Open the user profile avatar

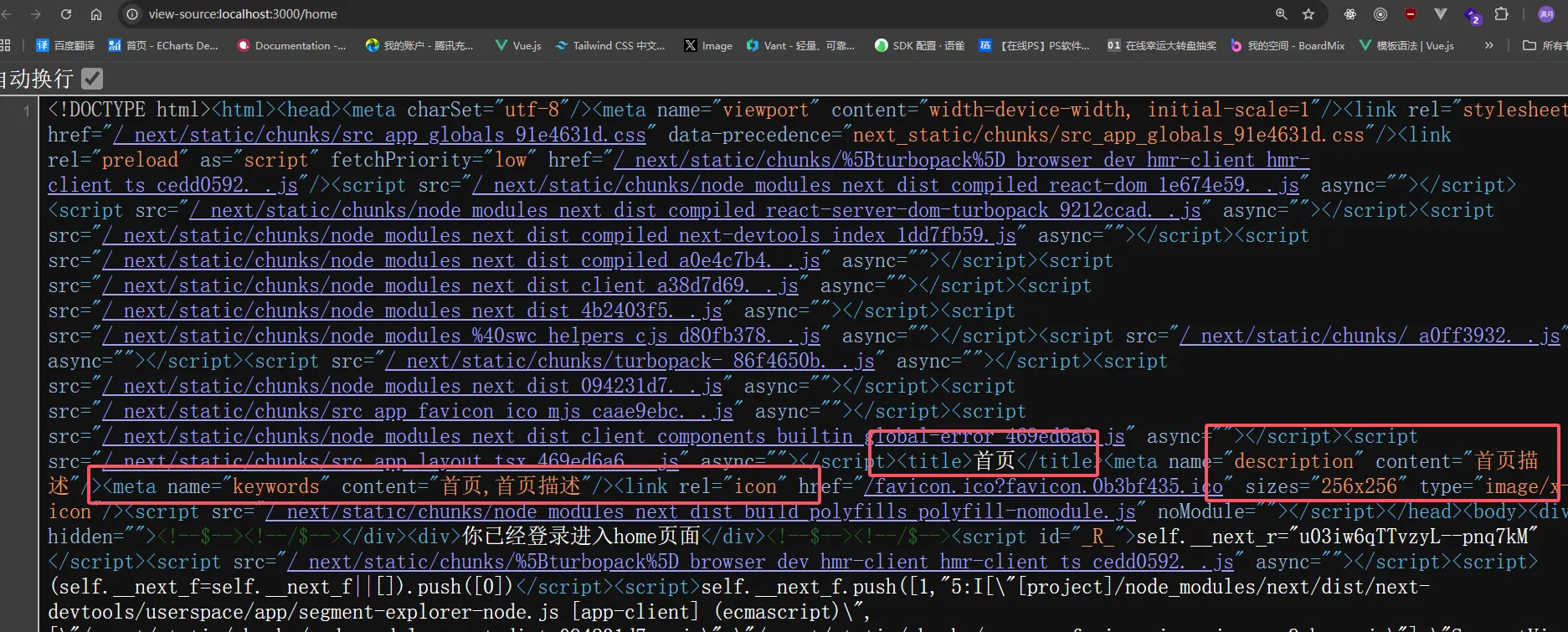[x=1546, y=14]
